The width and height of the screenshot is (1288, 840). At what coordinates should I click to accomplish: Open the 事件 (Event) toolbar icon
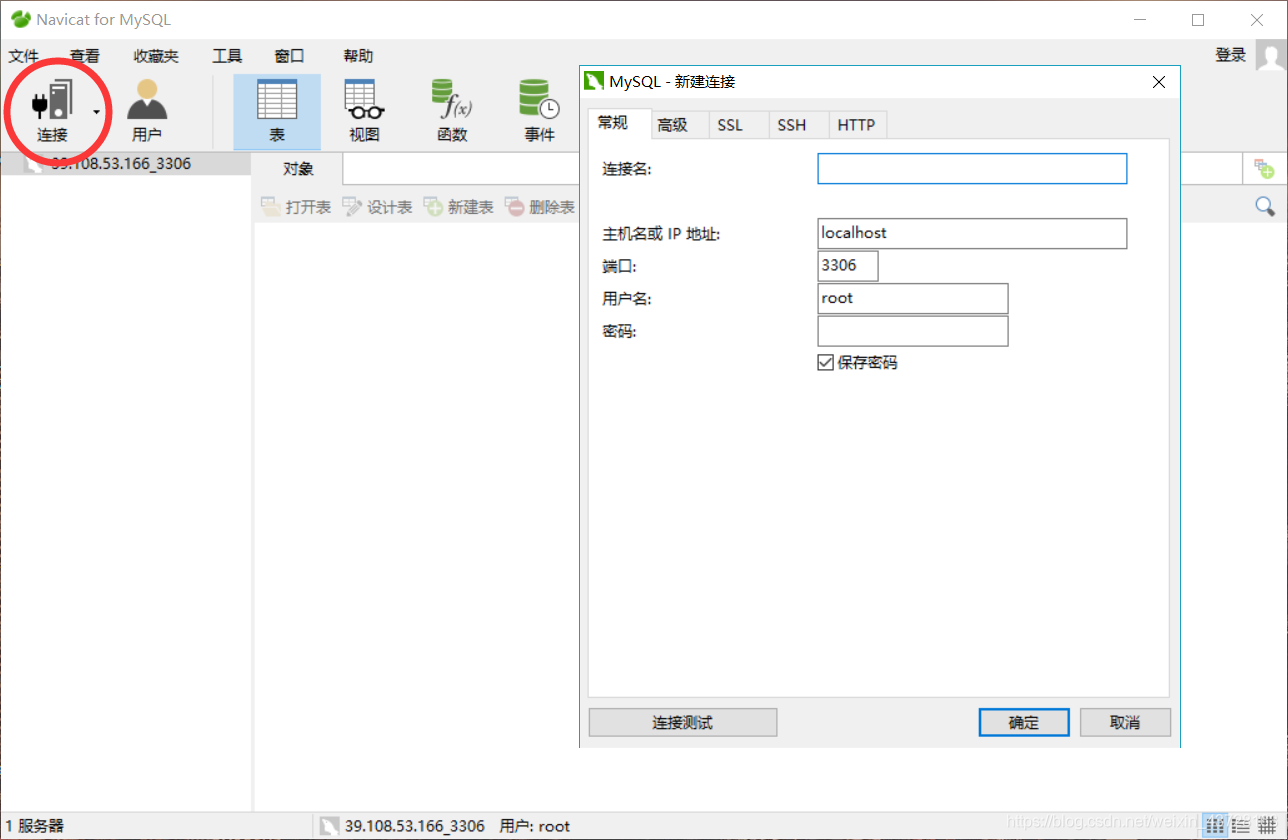tap(539, 110)
